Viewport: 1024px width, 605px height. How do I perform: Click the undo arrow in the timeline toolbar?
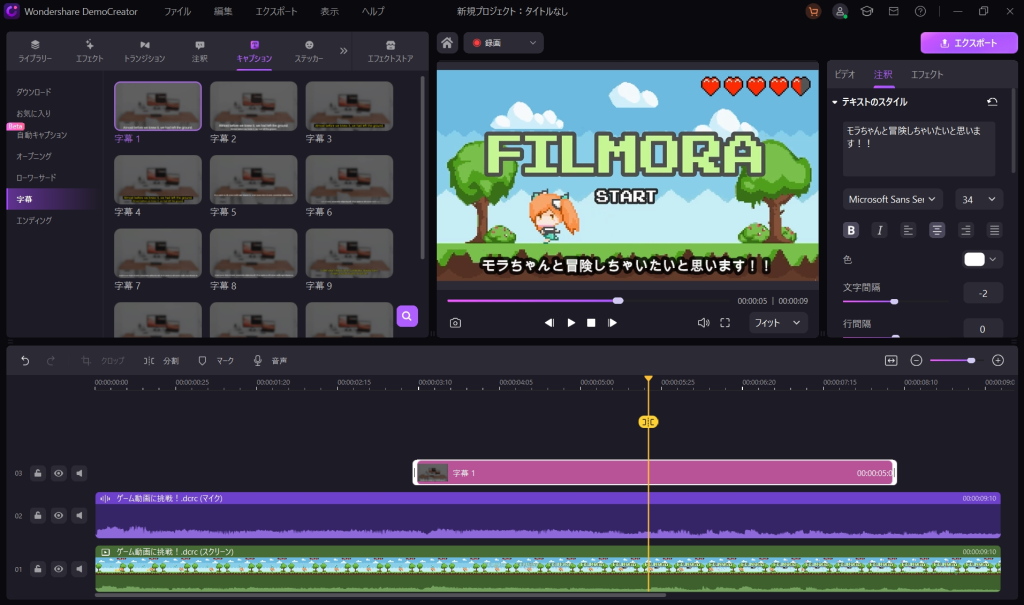[x=25, y=360]
